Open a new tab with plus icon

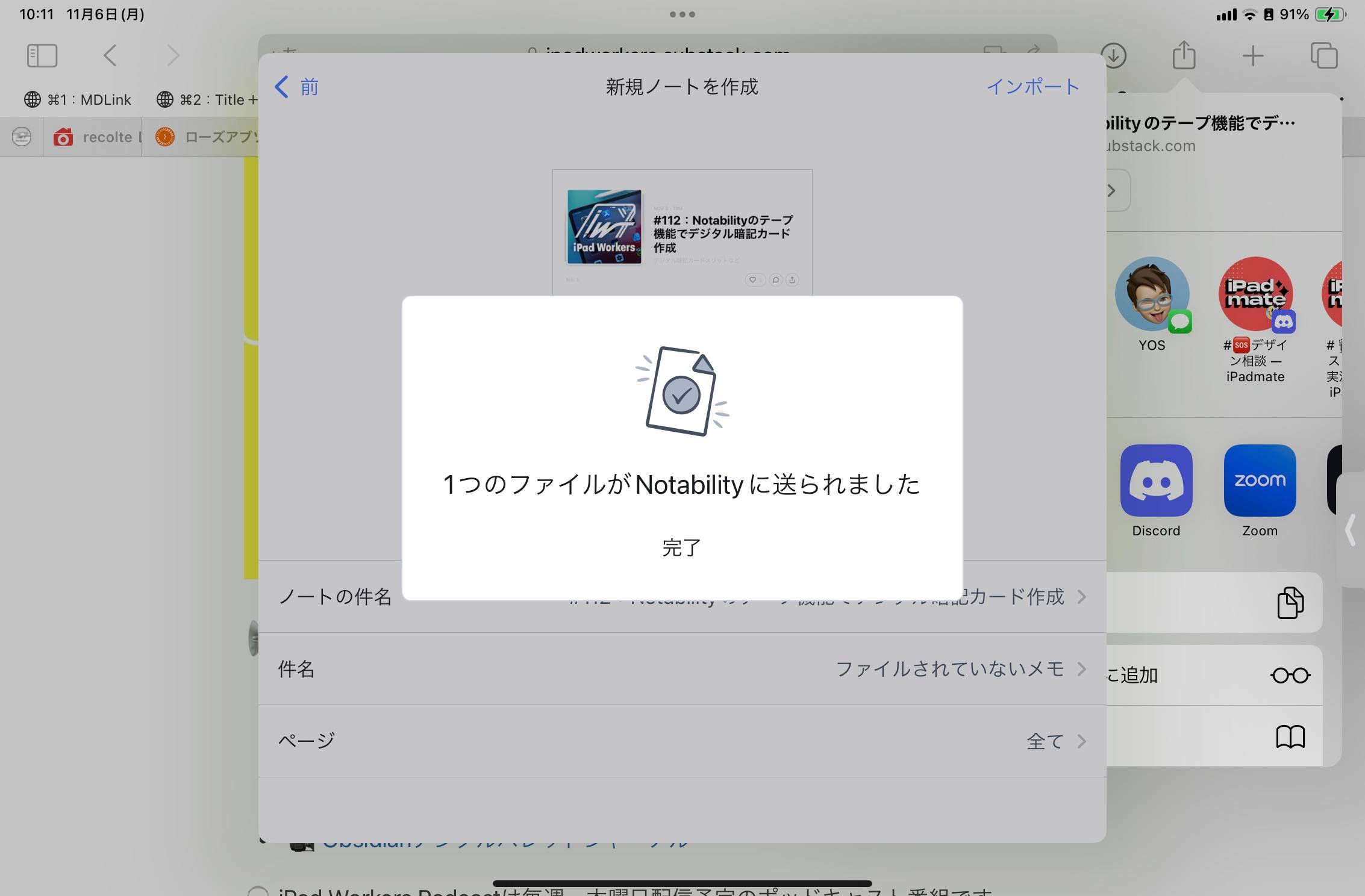click(1253, 56)
